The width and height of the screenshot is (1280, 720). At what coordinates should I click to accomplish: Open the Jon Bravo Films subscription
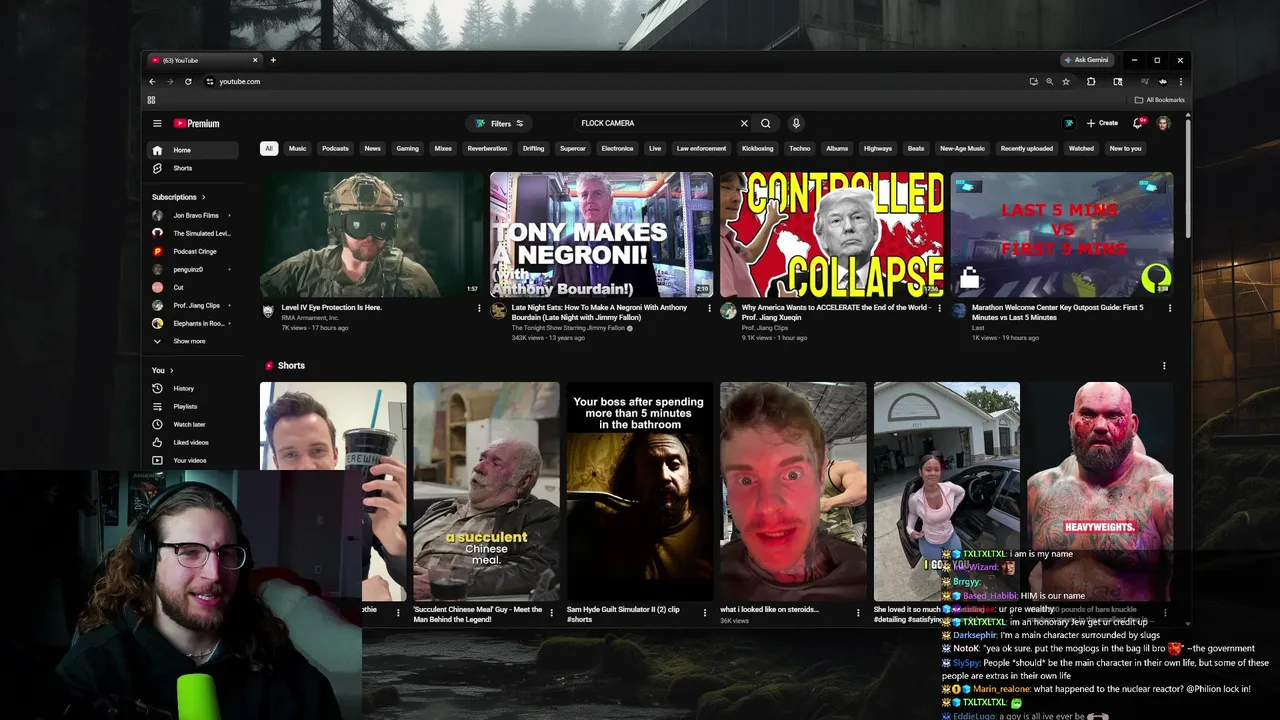pyautogui.click(x=194, y=215)
